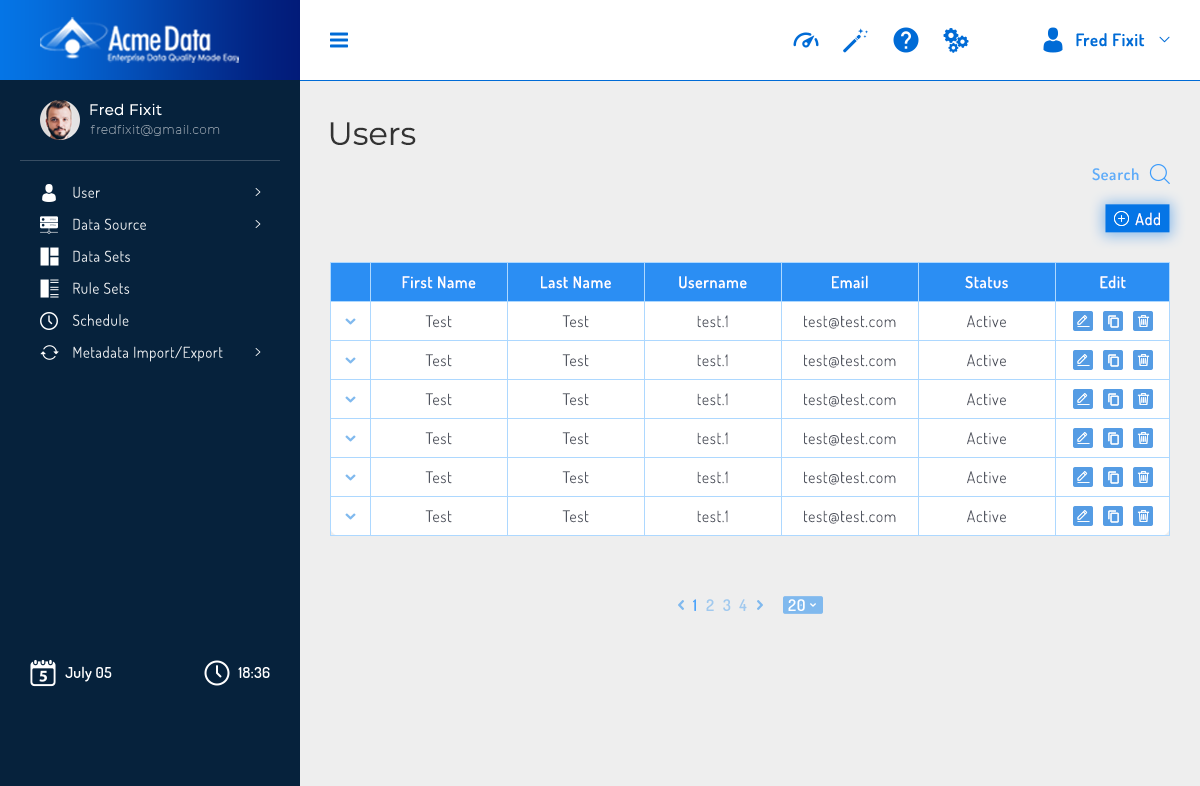Click the calendar icon beside July 05
This screenshot has width=1200, height=786.
click(42, 673)
